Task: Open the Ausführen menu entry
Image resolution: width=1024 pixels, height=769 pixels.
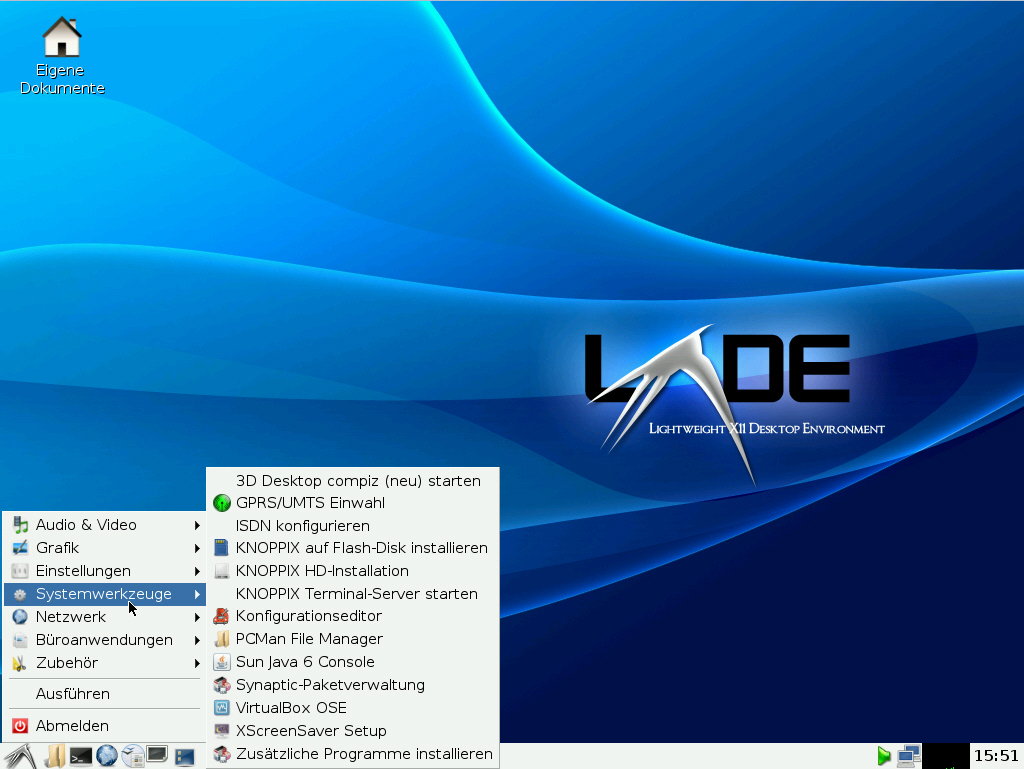Action: coord(104,694)
